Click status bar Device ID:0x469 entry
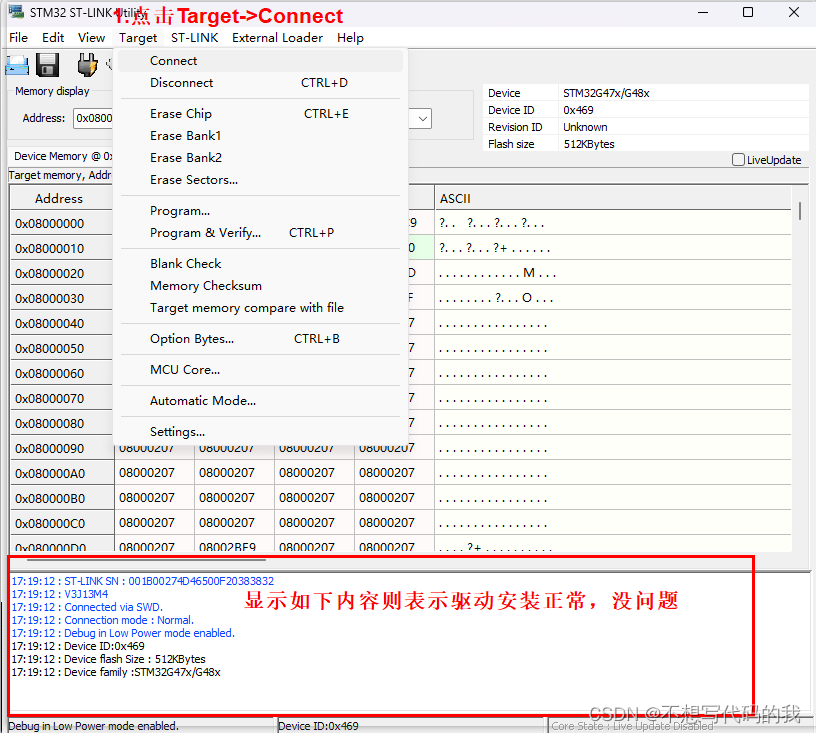816x733 pixels. click(x=318, y=726)
